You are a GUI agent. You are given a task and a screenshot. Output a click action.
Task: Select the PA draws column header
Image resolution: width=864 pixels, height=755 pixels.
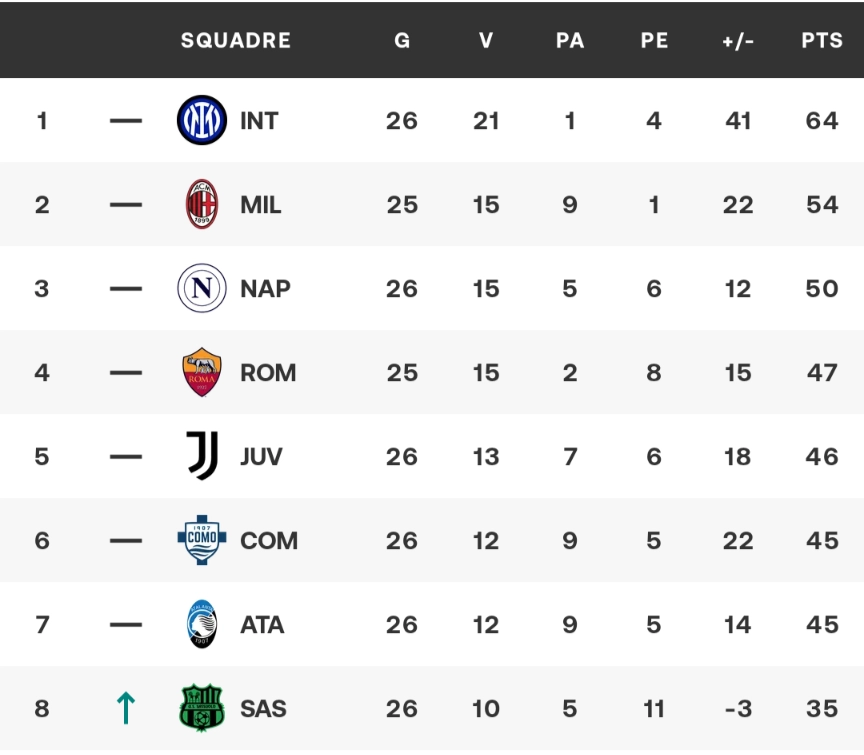pos(570,41)
